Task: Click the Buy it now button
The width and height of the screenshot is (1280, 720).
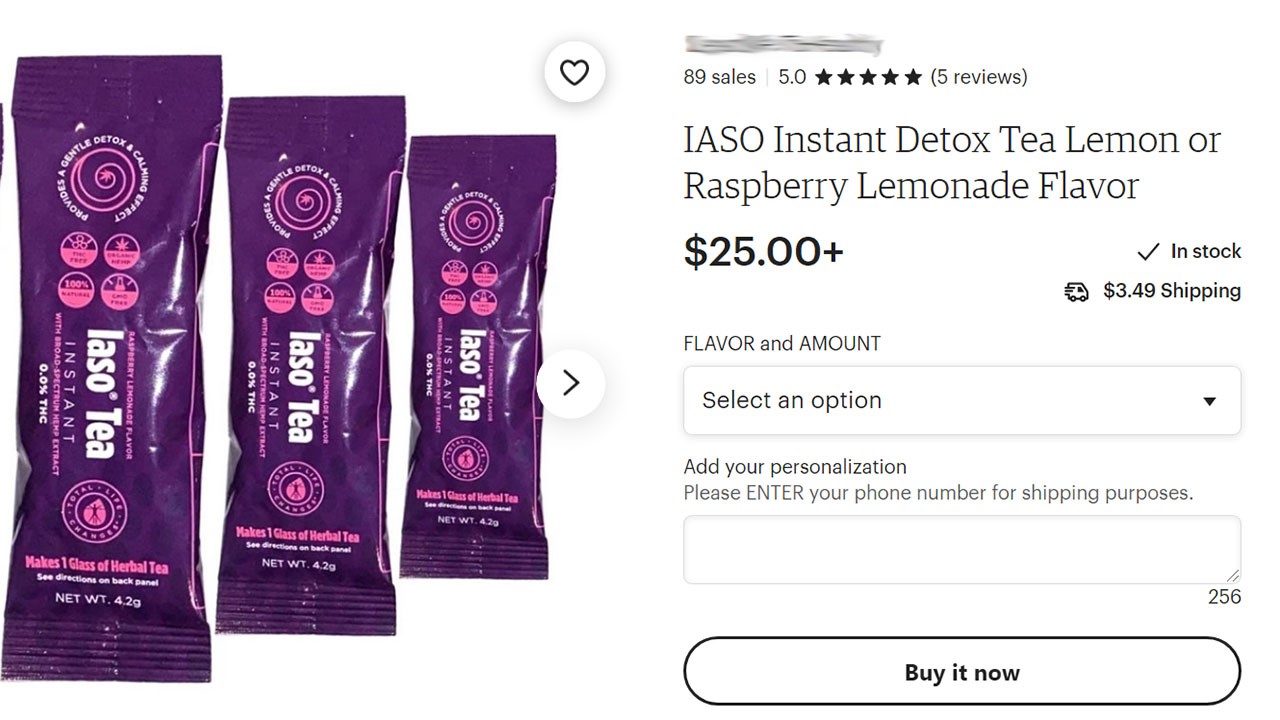Action: click(x=962, y=672)
